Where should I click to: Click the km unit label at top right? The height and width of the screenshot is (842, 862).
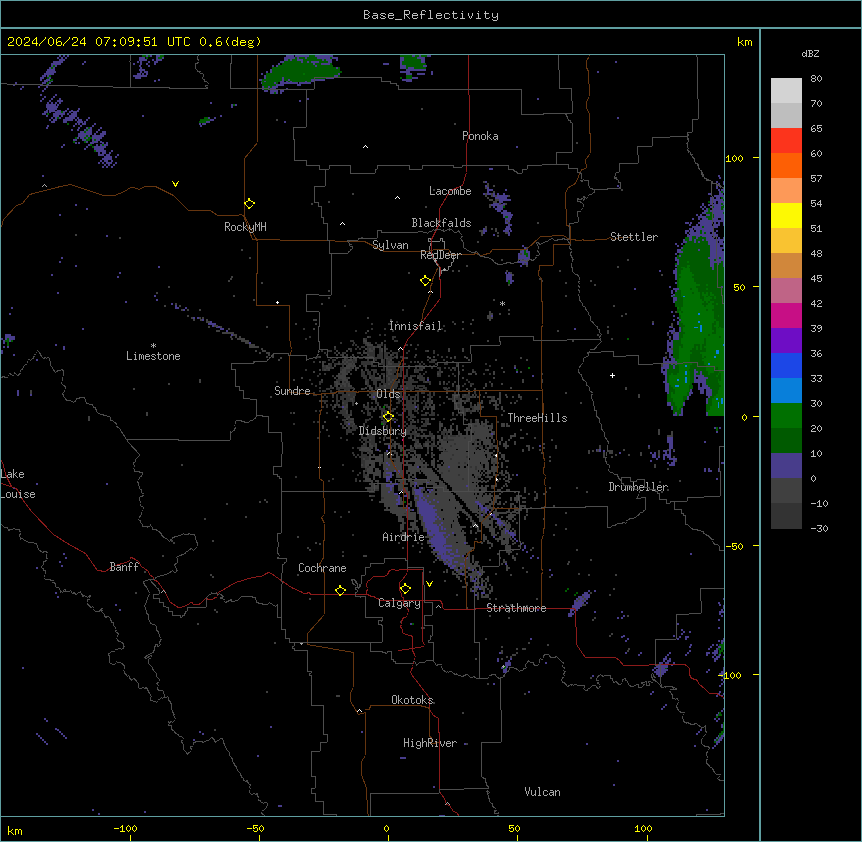(744, 42)
